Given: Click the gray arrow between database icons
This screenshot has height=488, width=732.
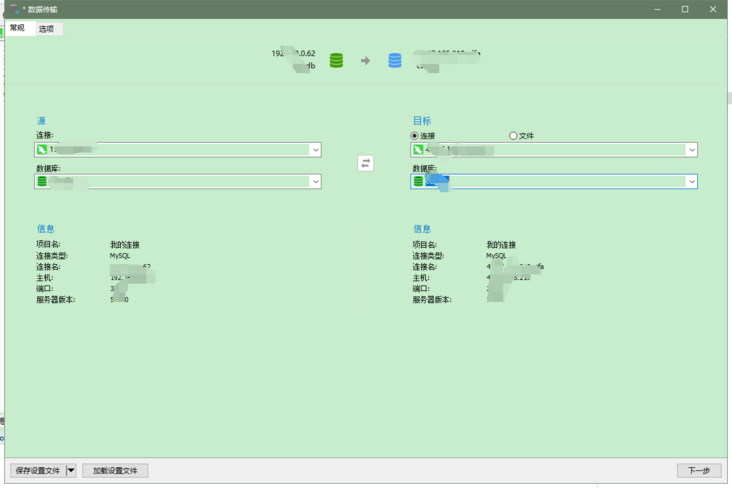Looking at the screenshot, I should (366, 61).
